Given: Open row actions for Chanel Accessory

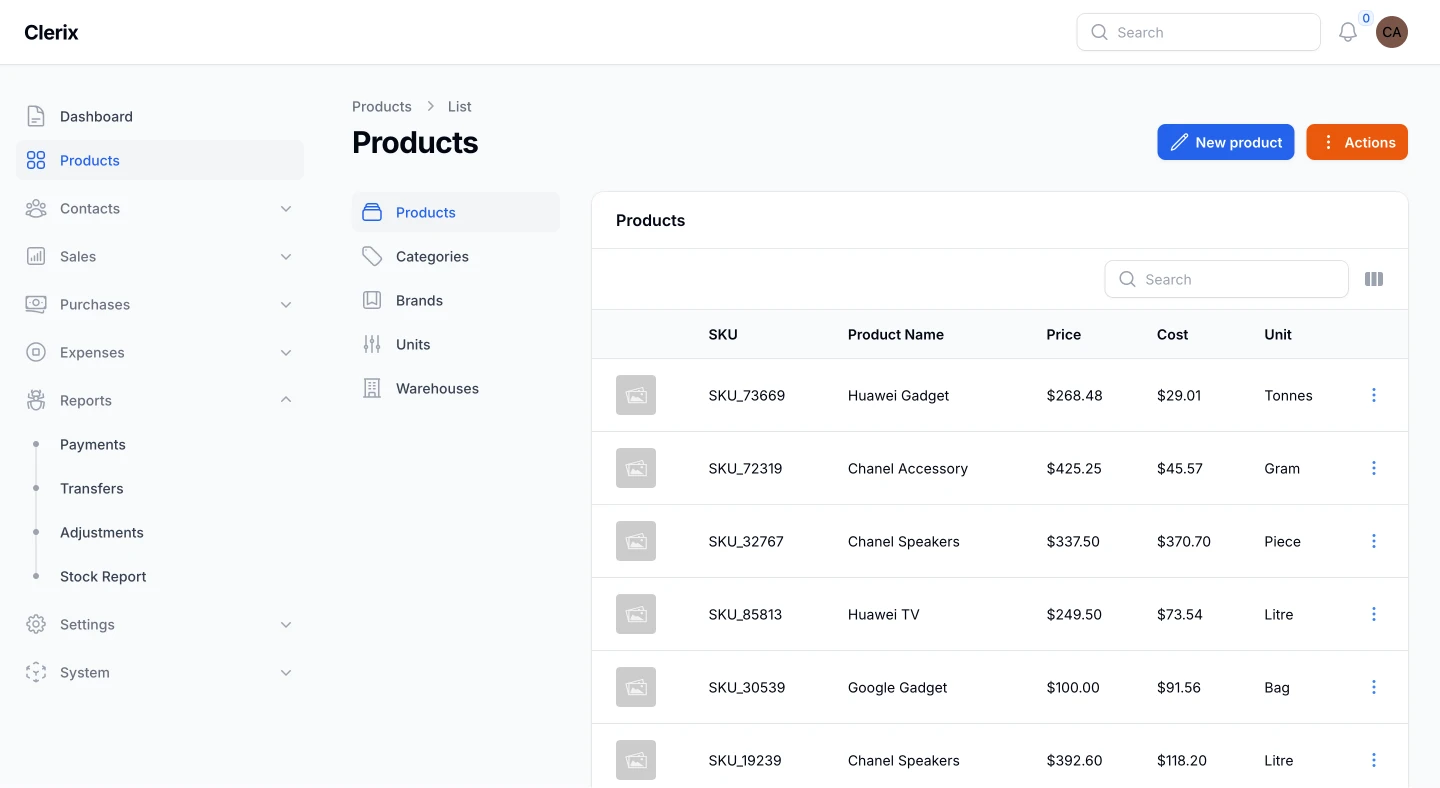Looking at the screenshot, I should click(x=1374, y=468).
